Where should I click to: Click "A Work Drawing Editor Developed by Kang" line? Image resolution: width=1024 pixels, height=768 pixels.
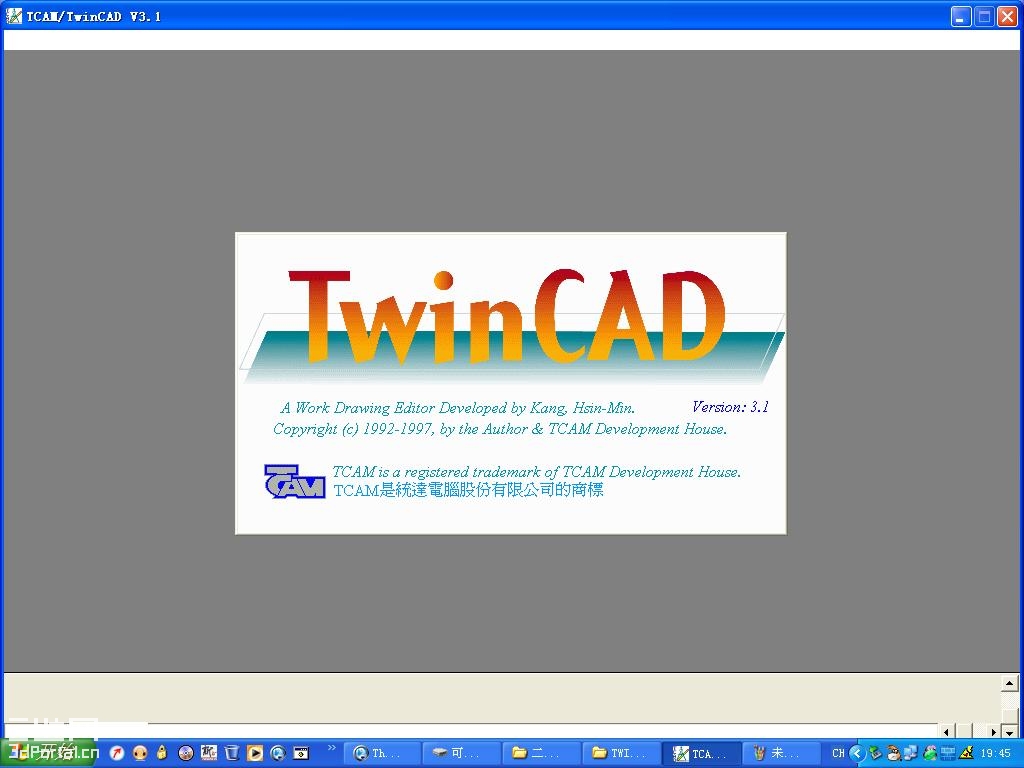tap(457, 408)
